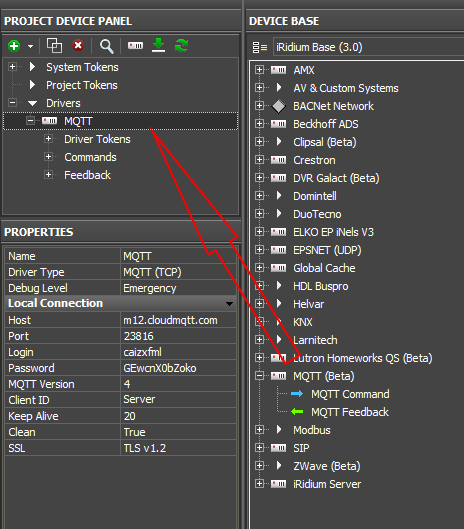
Task: Select Clipsal (Beta) in Device Base
Action: pos(325,142)
